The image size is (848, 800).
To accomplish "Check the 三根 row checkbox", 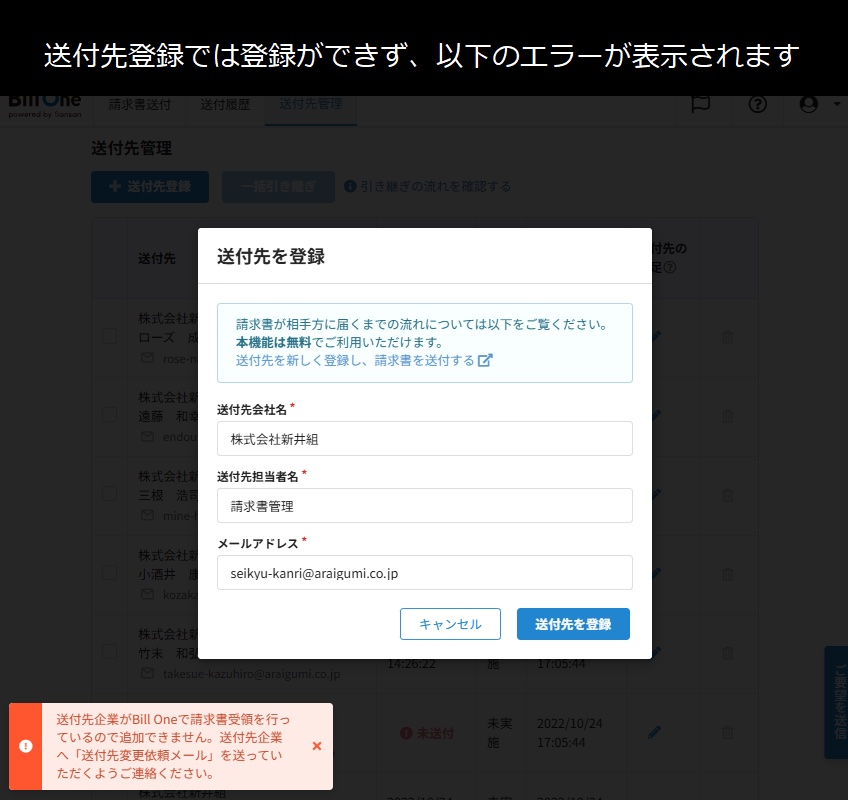I will 110,494.
